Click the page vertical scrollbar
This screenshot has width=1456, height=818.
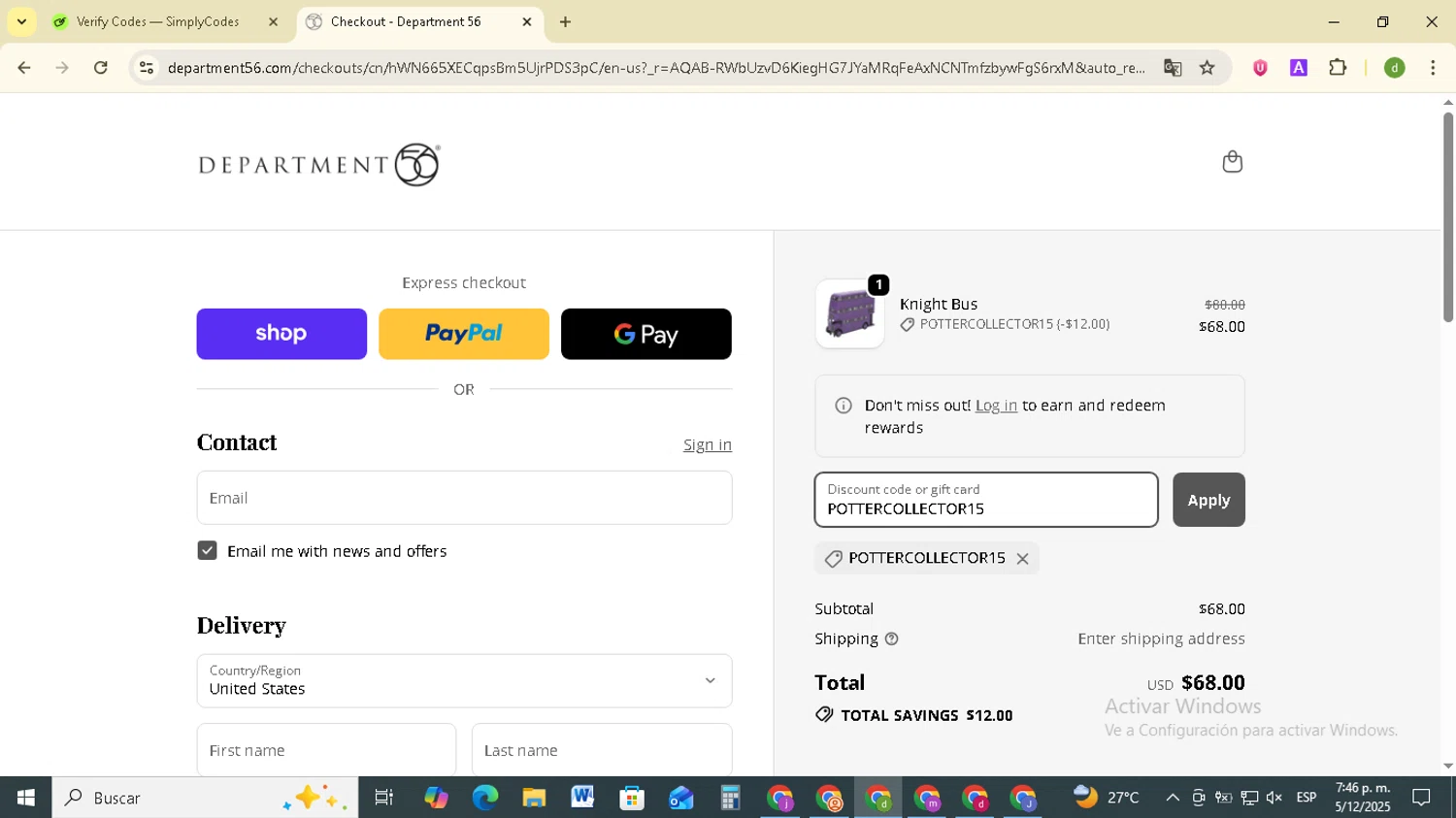1447,217
